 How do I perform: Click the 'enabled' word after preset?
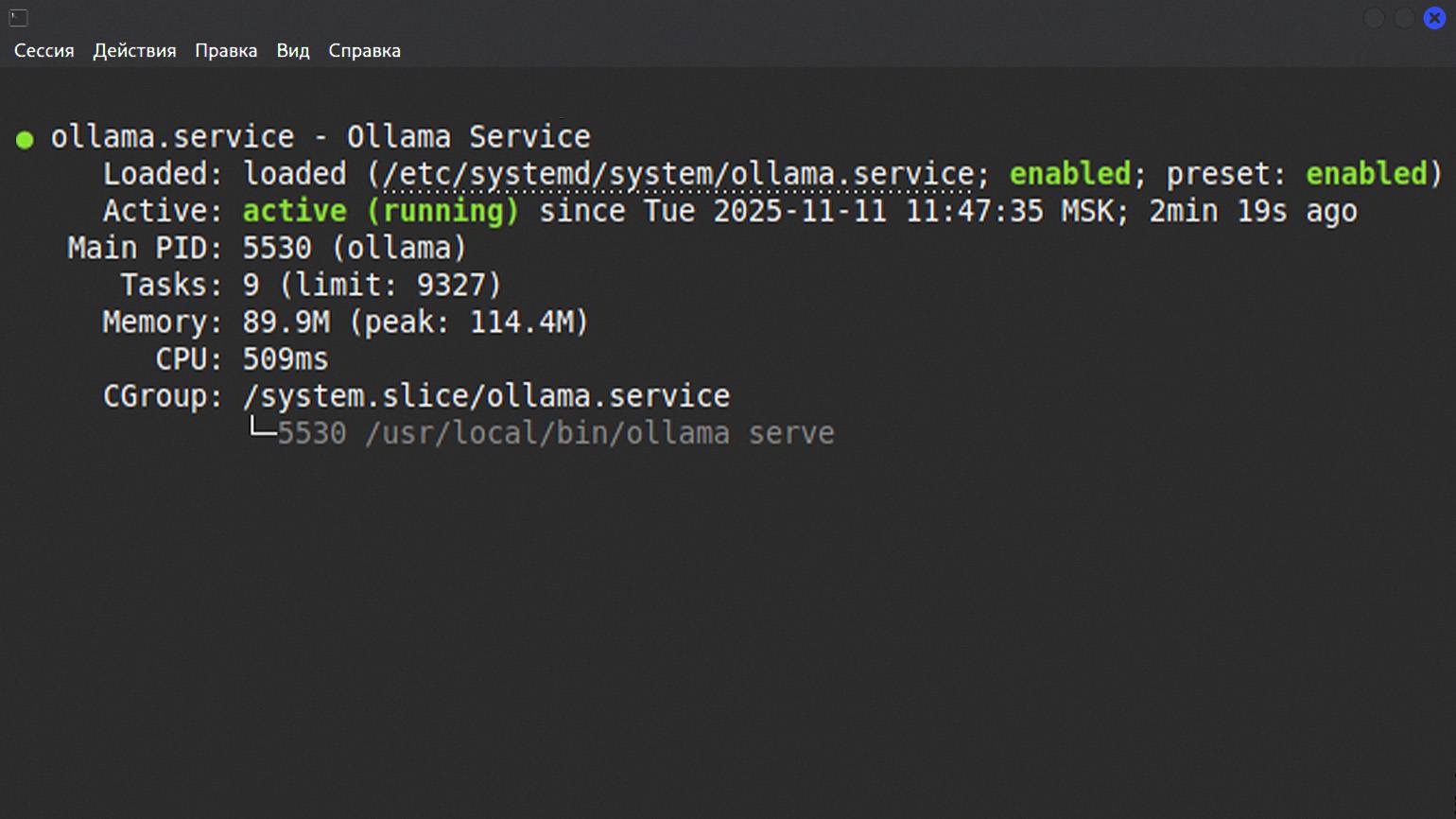1365,174
